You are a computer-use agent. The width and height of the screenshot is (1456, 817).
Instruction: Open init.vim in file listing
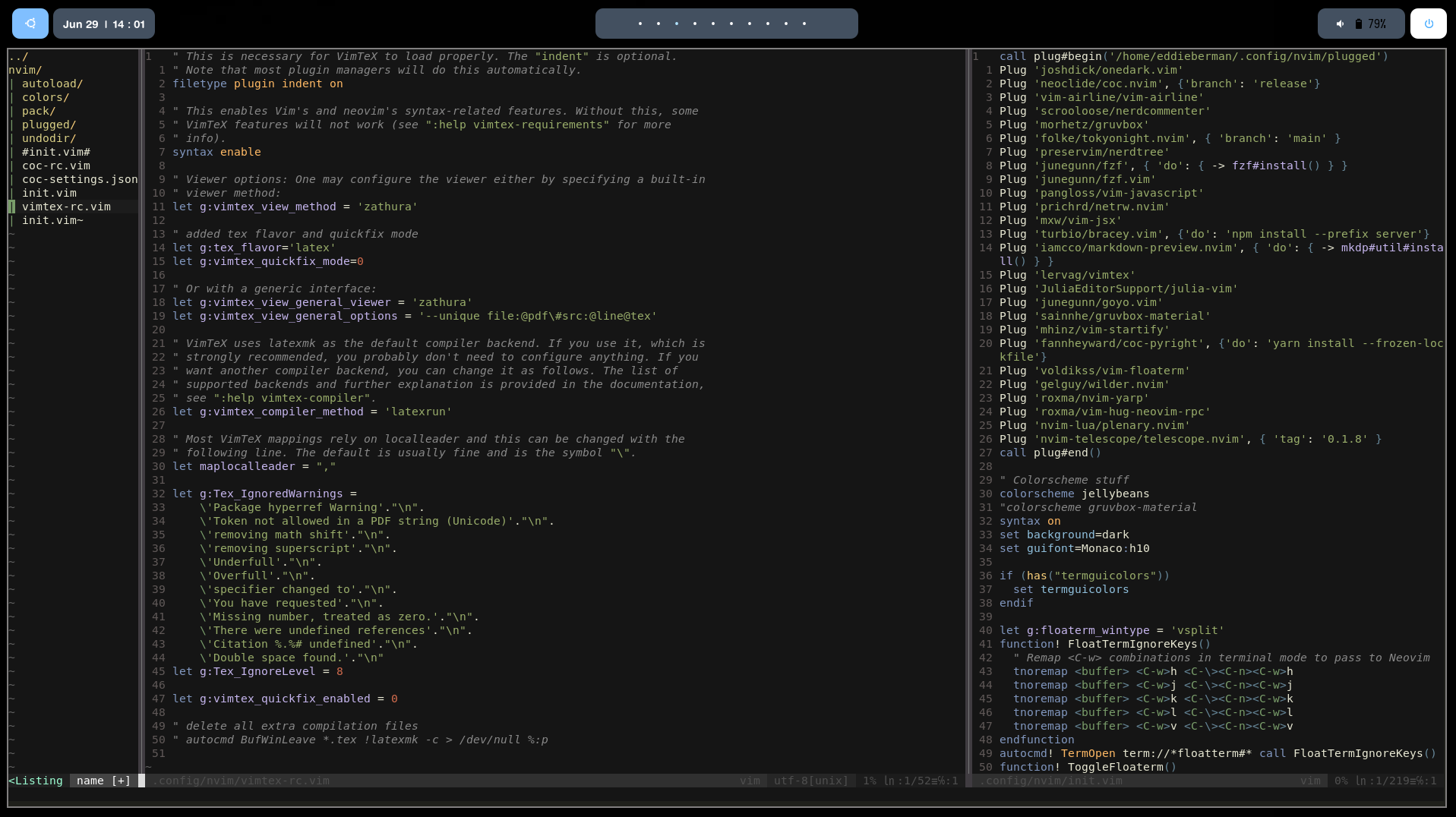click(x=49, y=193)
